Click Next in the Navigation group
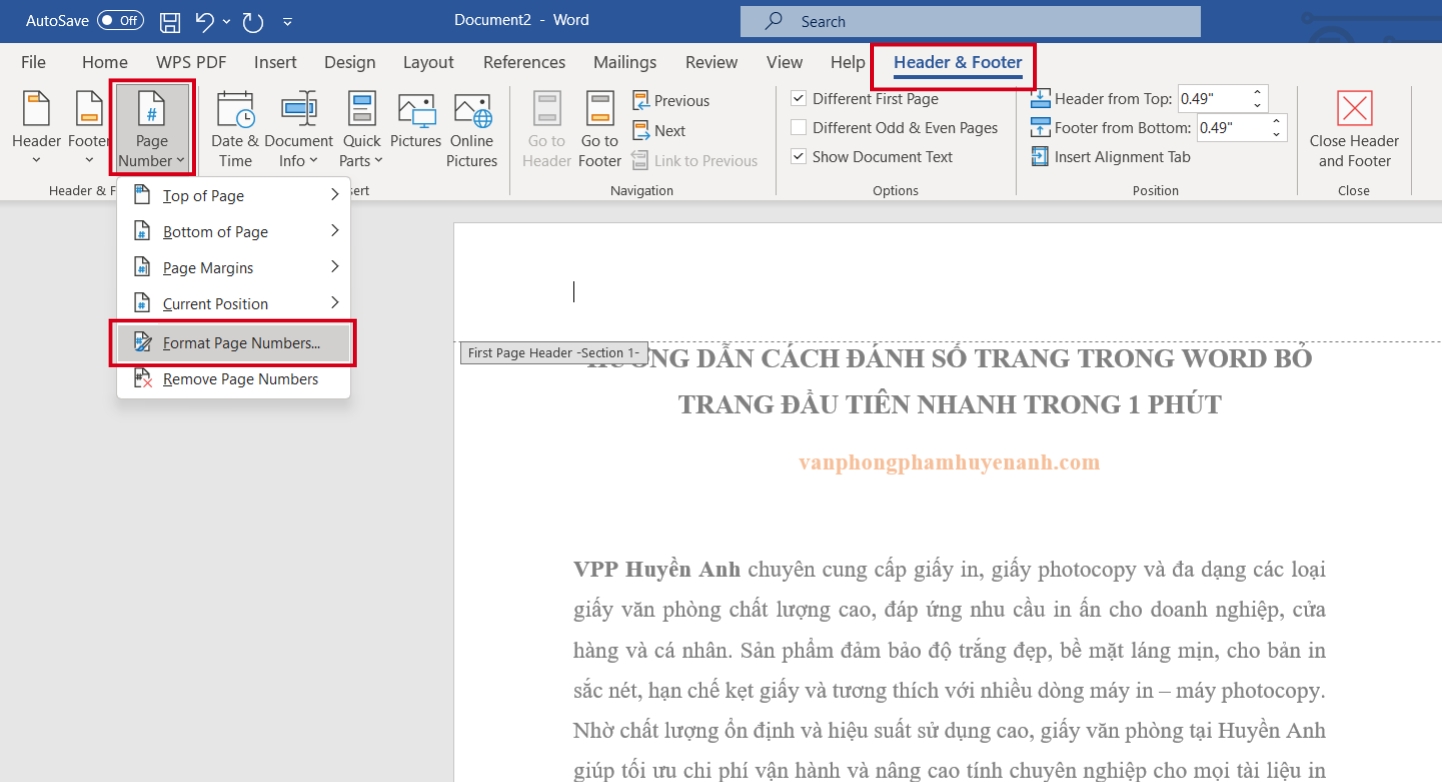Screen dimensions: 1442x782 659,131
